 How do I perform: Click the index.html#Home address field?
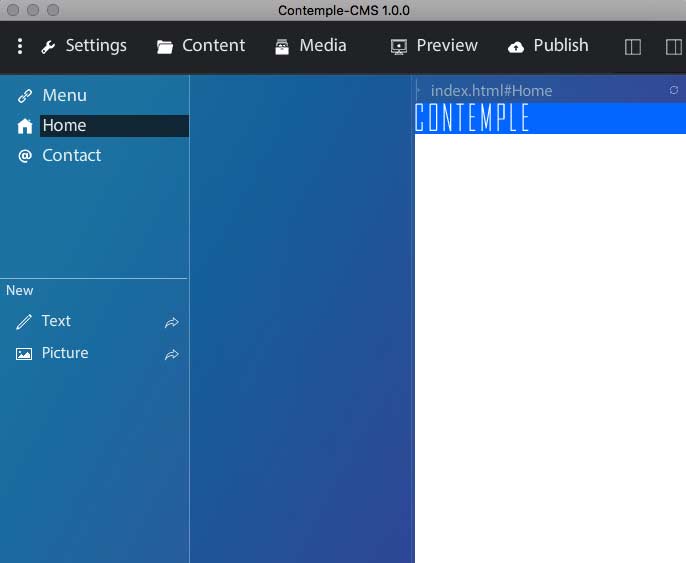(x=491, y=91)
